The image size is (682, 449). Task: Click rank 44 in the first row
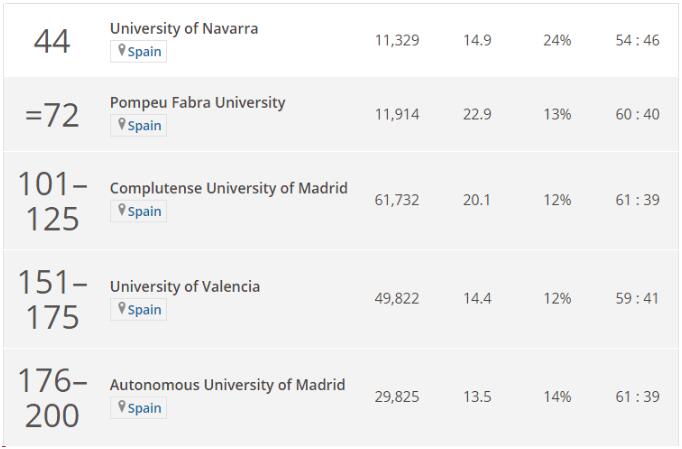(x=52, y=41)
